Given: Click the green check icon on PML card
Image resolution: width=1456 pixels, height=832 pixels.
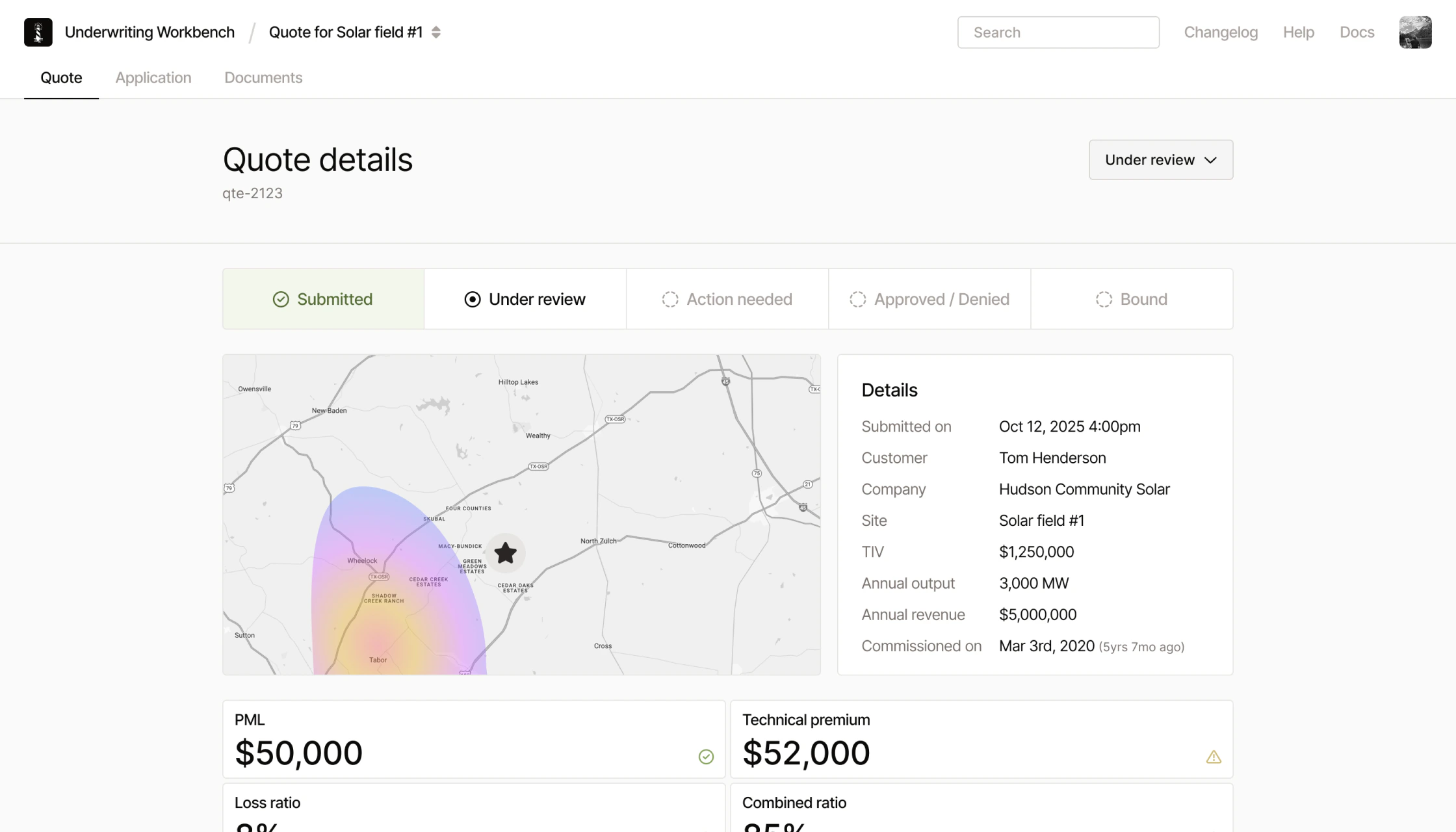Looking at the screenshot, I should (x=706, y=757).
